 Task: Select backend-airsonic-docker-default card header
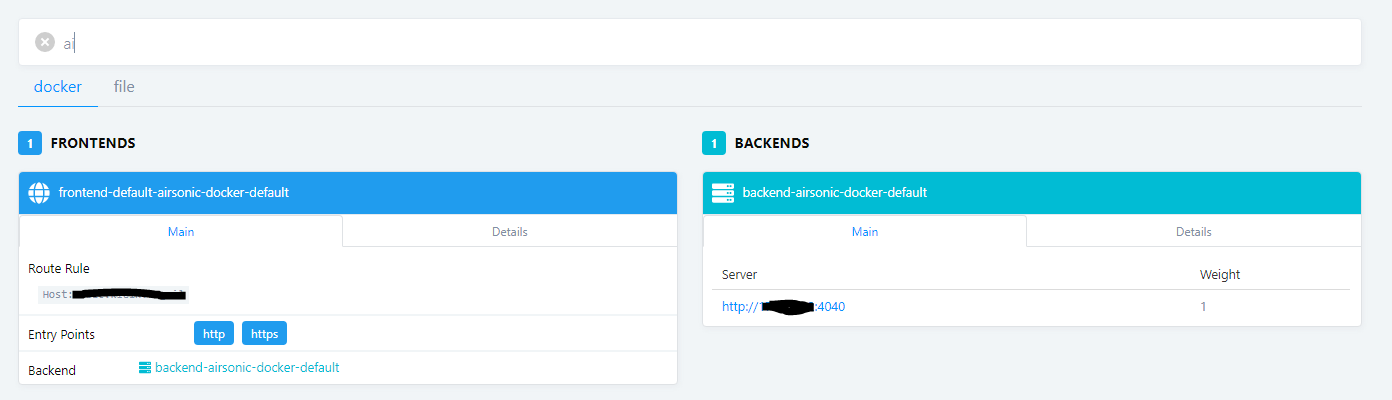point(1032,193)
